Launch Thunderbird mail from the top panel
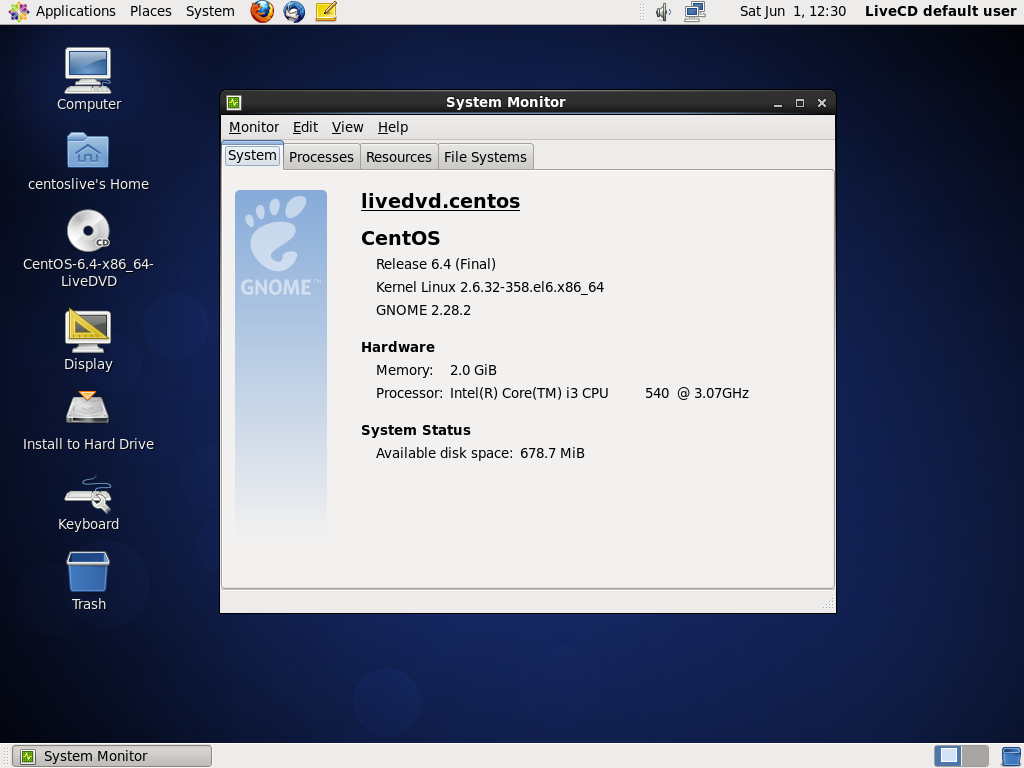The width and height of the screenshot is (1024, 768). 294,11
